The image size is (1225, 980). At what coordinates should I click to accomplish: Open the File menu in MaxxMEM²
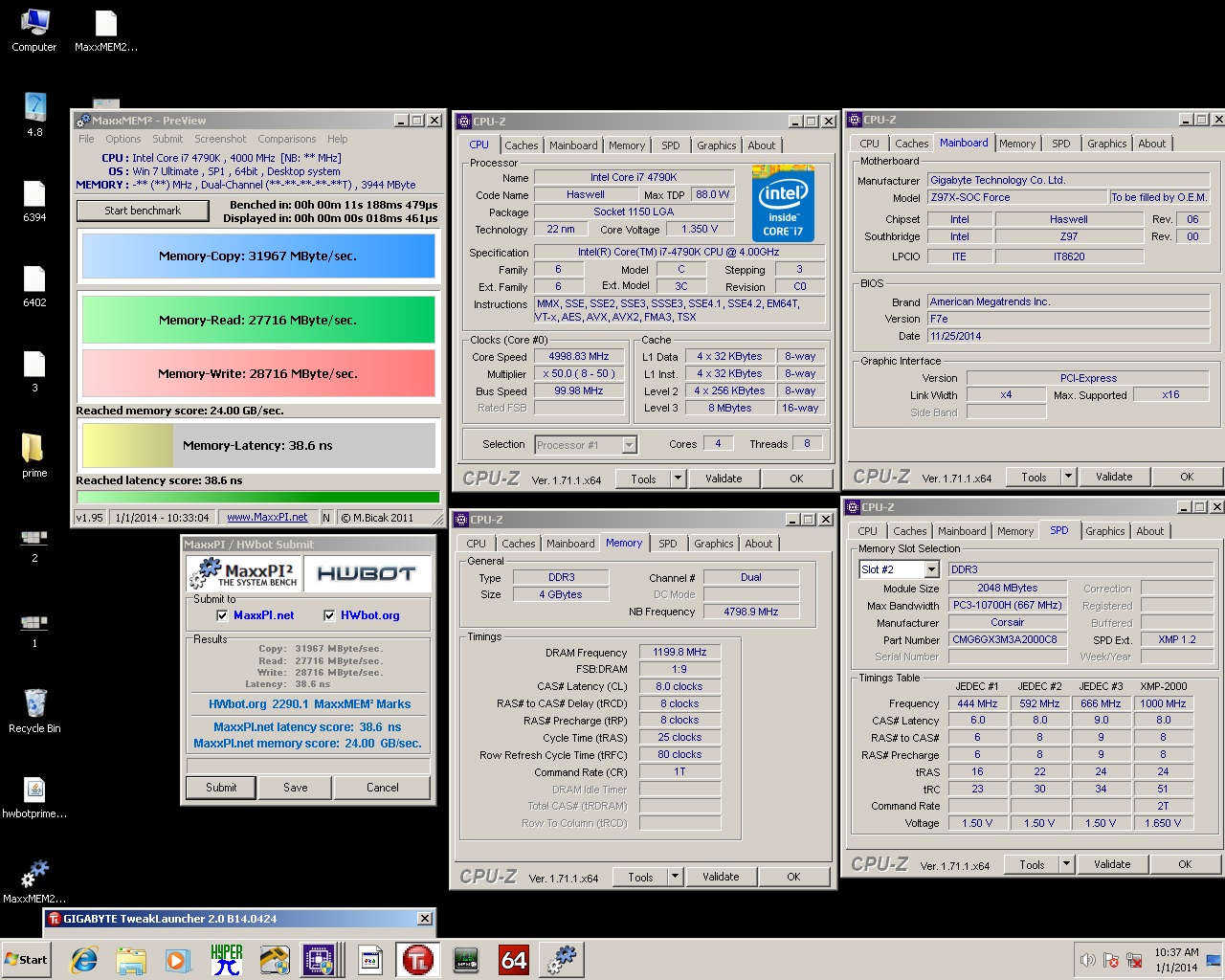pos(86,139)
